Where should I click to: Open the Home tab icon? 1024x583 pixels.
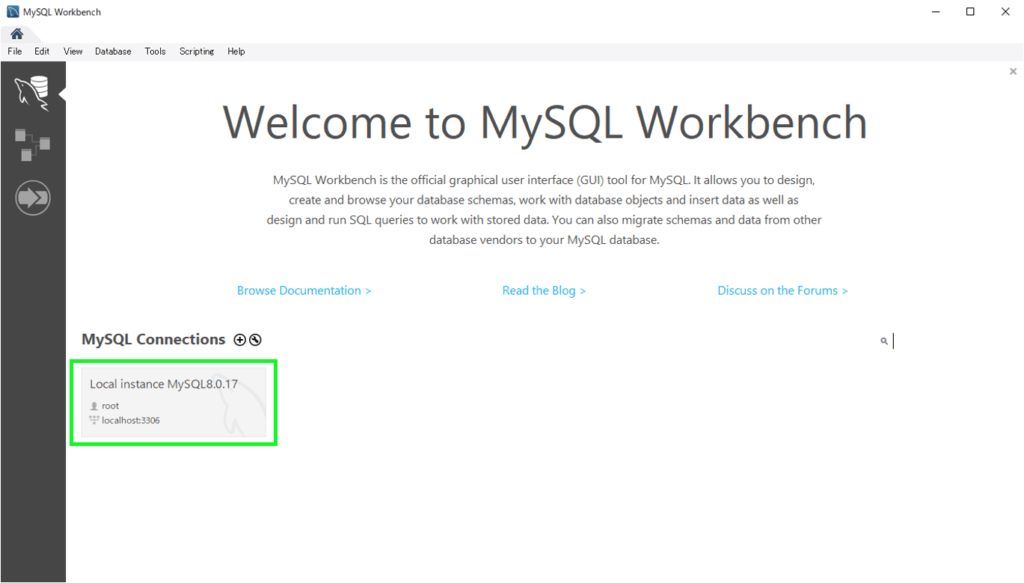click(x=17, y=34)
